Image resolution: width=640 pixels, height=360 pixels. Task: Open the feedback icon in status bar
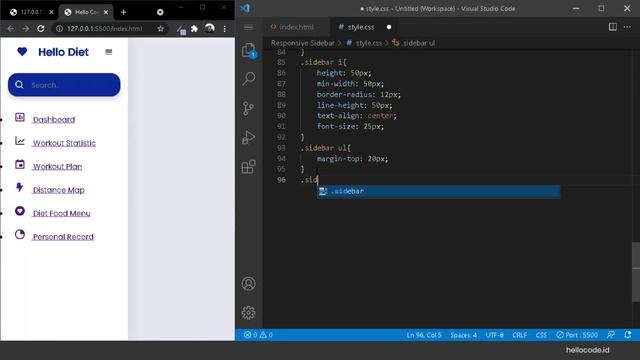611,335
